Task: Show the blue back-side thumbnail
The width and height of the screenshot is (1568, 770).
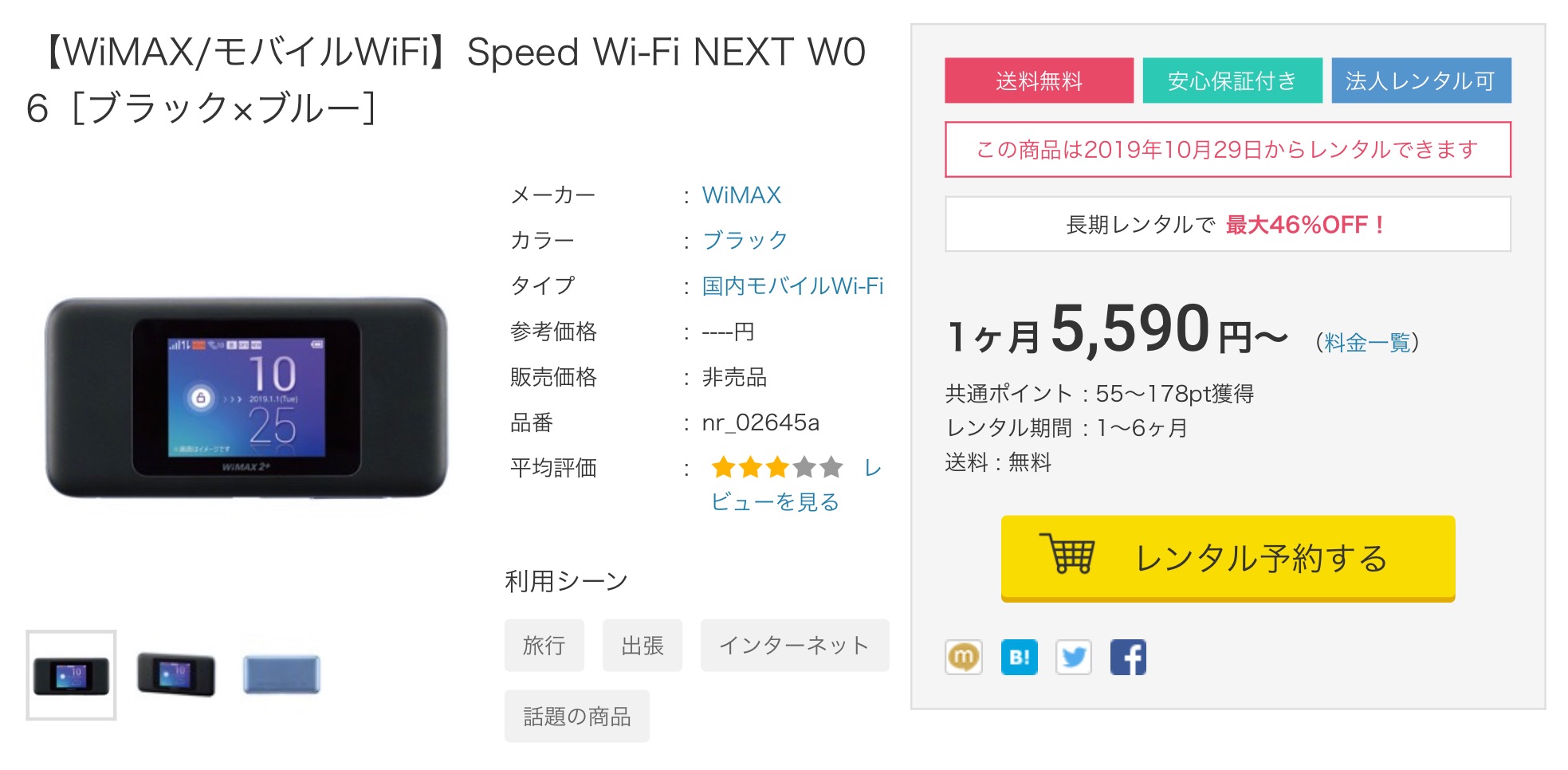Action: click(281, 674)
